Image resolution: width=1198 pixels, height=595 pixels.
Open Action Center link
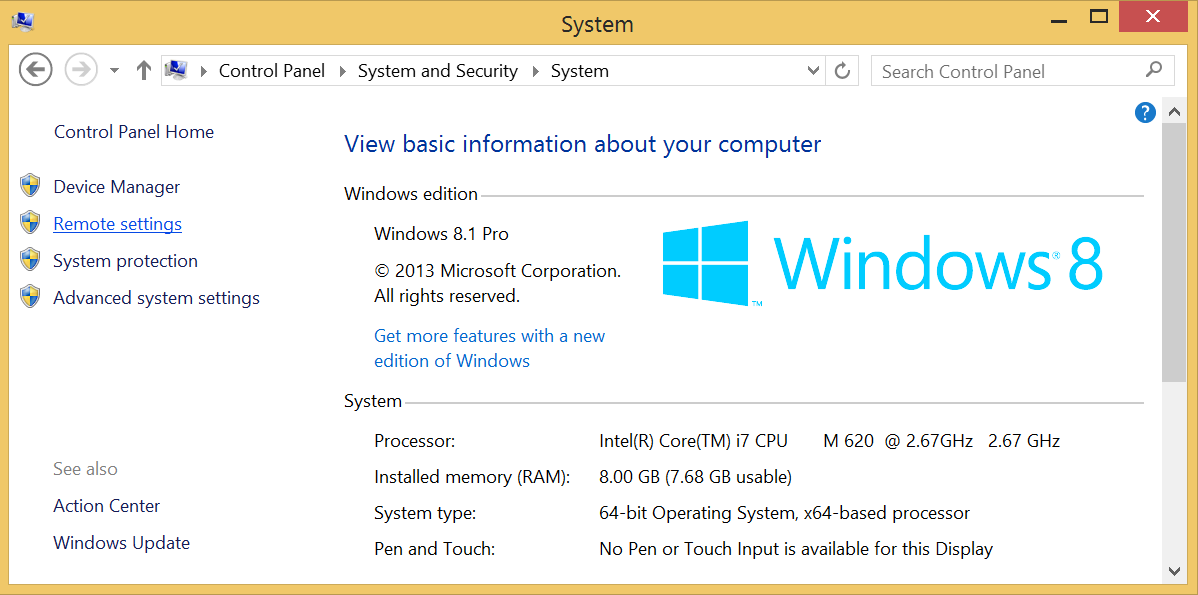tap(107, 506)
